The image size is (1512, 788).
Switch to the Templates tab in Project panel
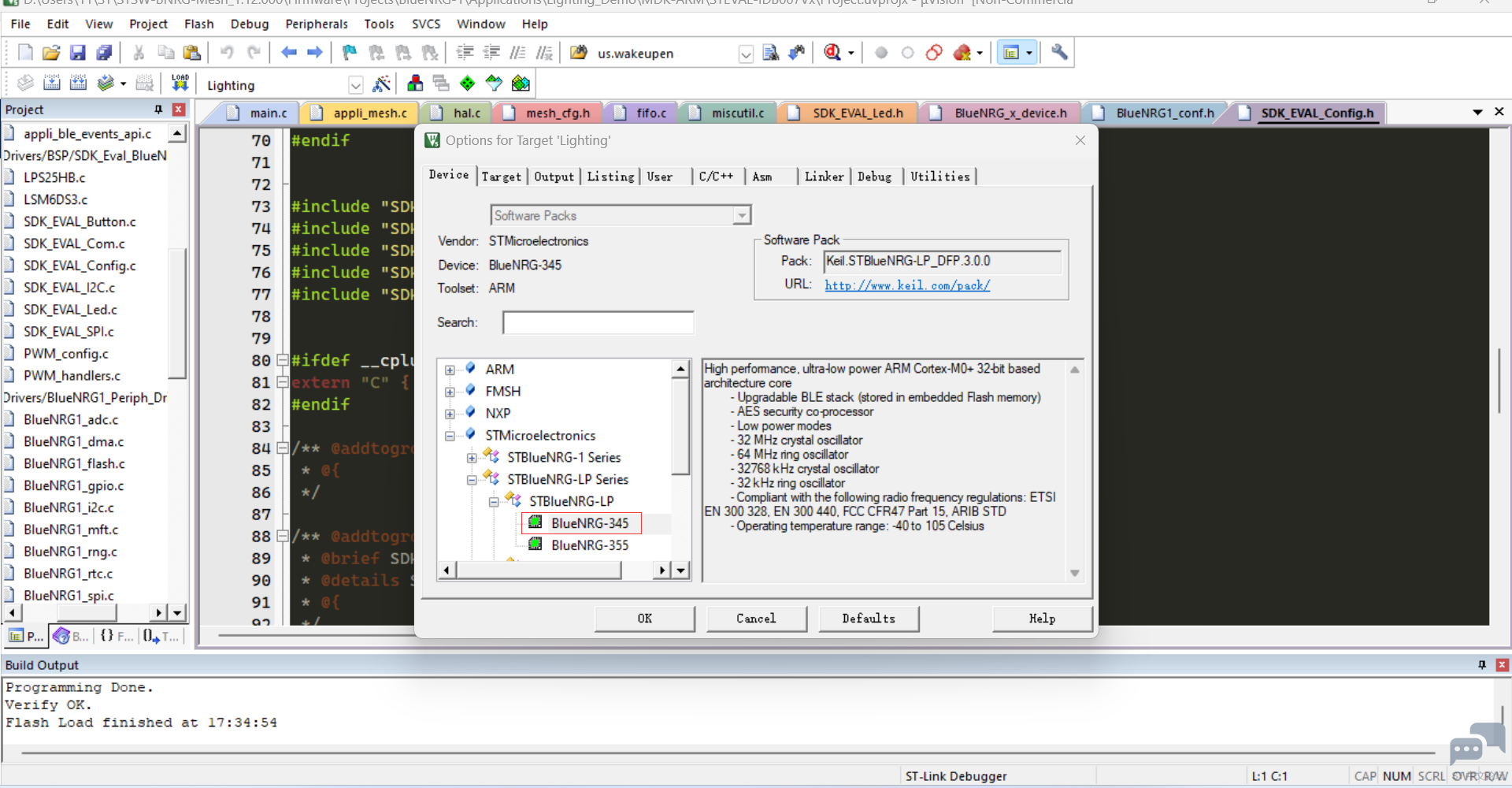pos(162,636)
